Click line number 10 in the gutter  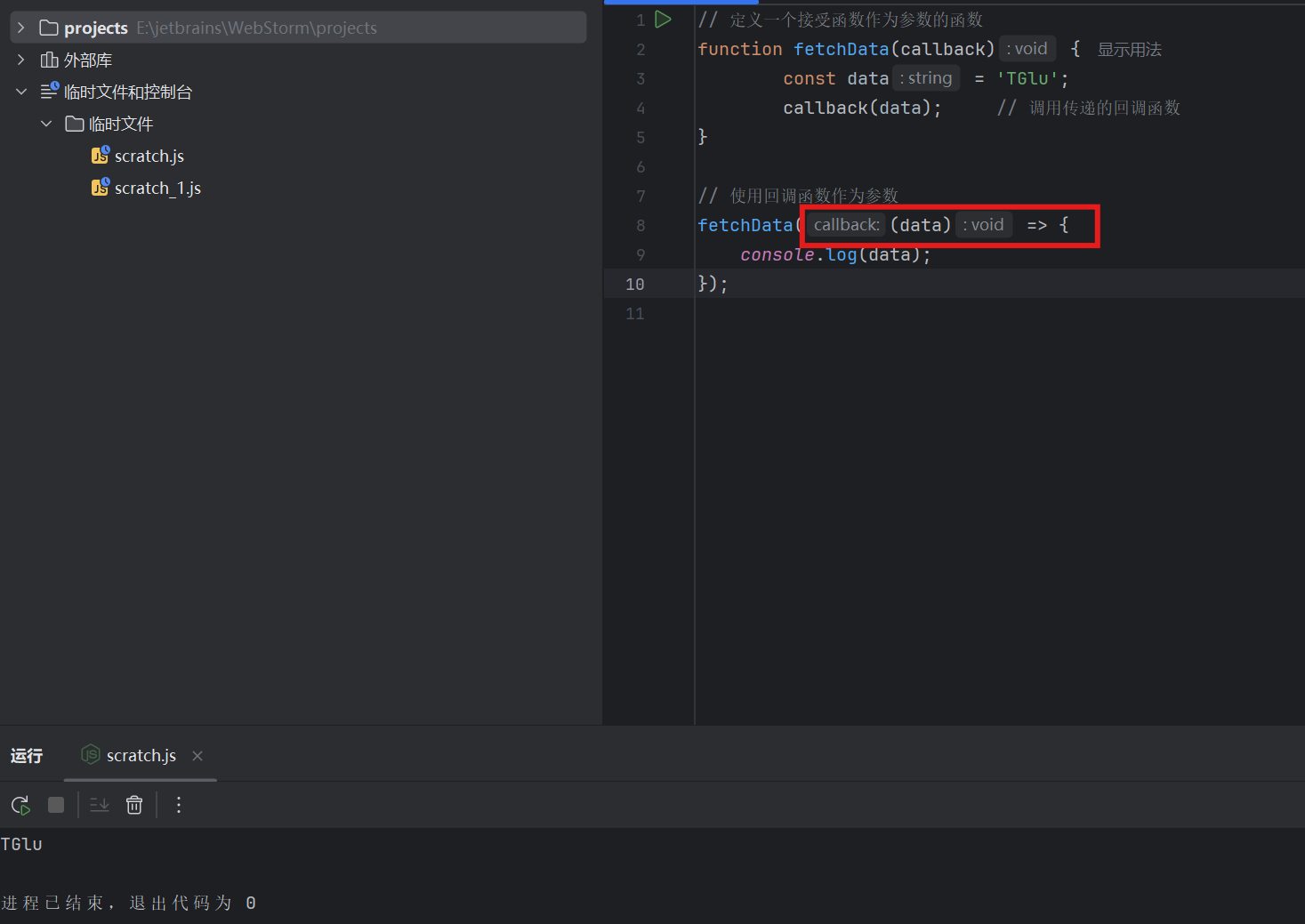(x=634, y=284)
